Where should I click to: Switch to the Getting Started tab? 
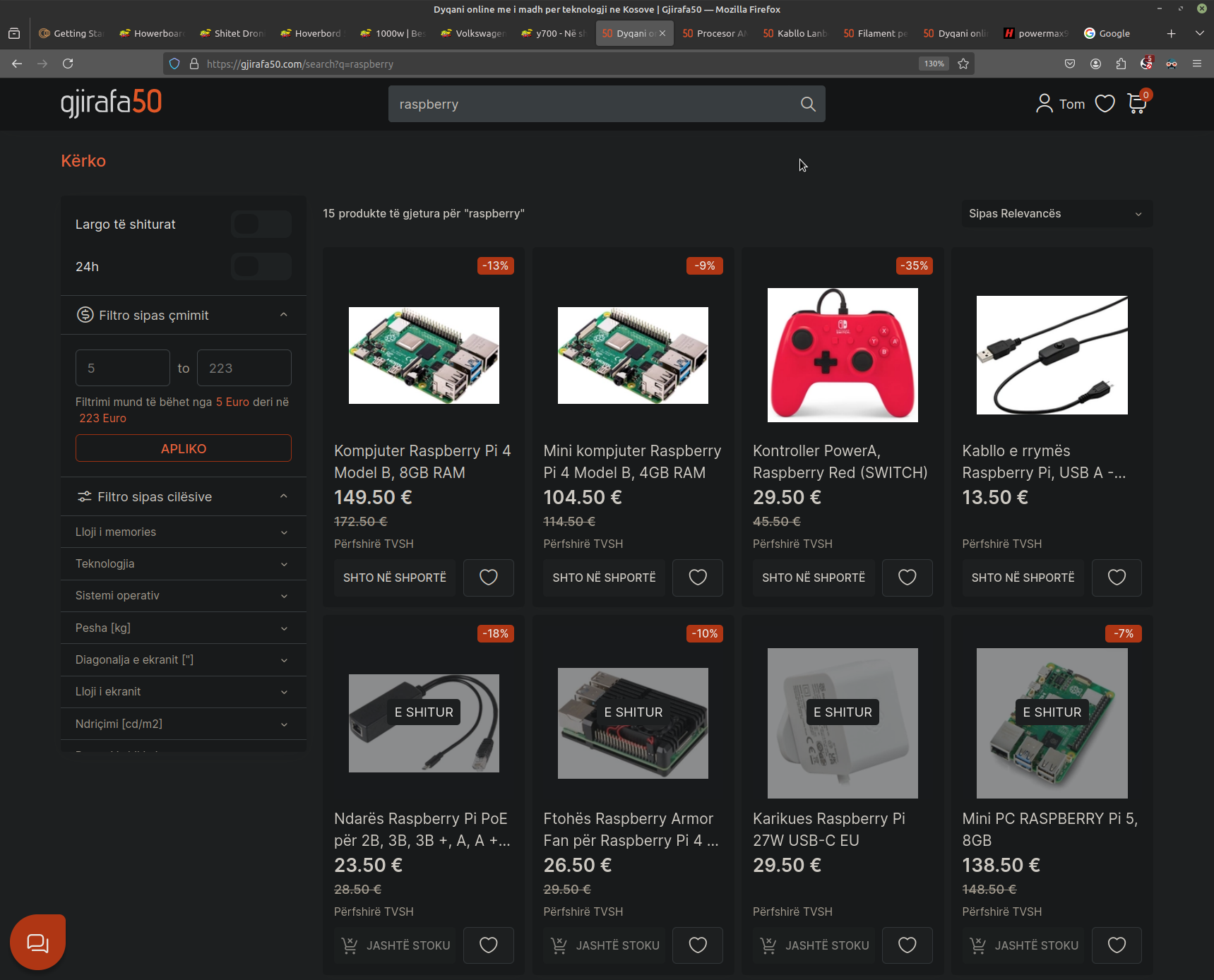point(71,33)
